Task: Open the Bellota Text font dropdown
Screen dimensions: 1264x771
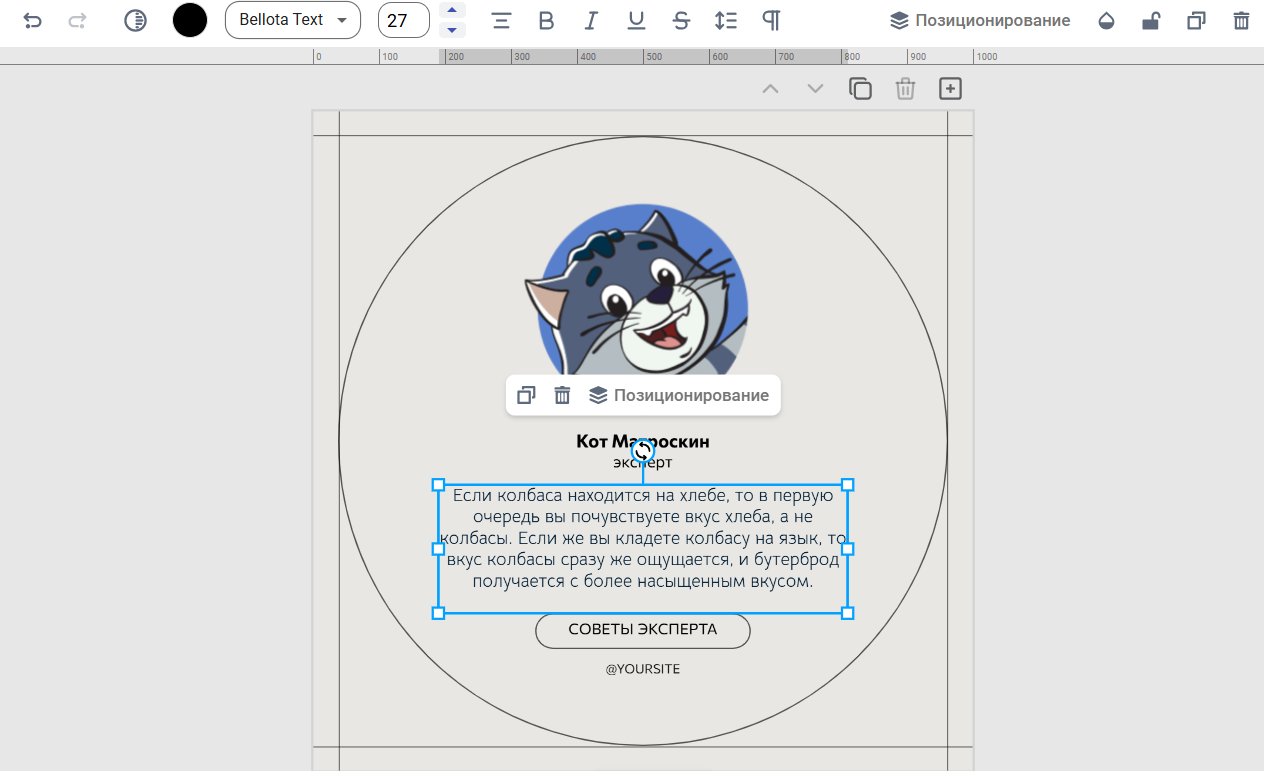Action: [x=293, y=20]
